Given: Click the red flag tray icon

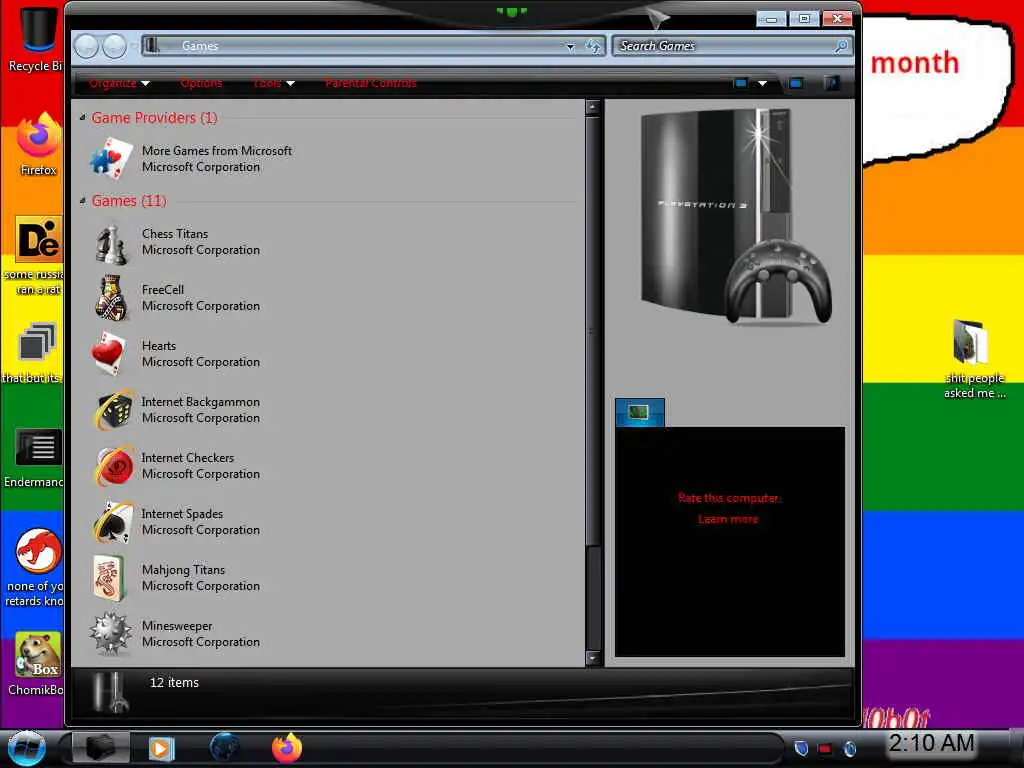Looking at the screenshot, I should tap(825, 749).
